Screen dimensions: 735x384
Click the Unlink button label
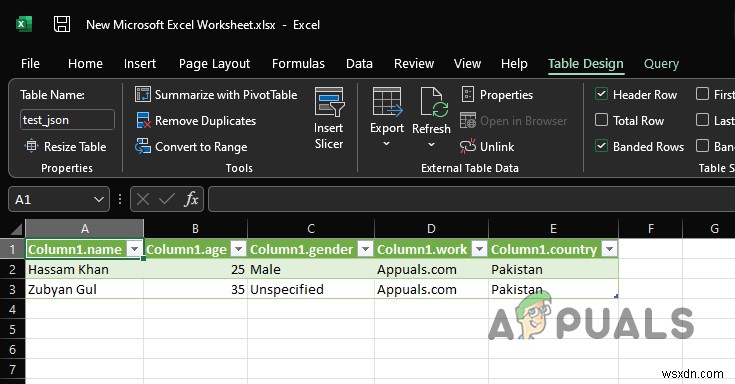coord(497,147)
